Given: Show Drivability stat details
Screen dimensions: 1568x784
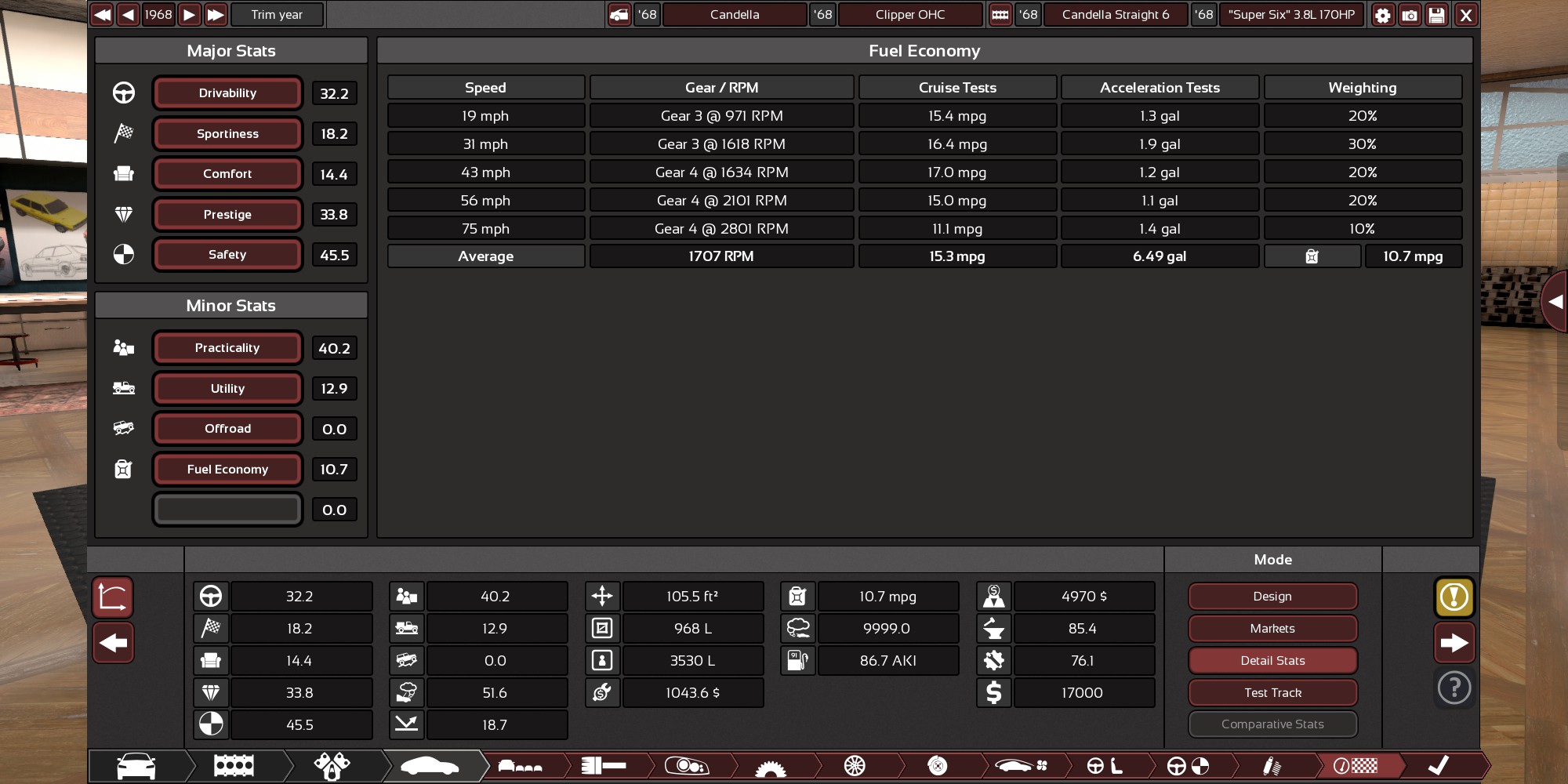Looking at the screenshot, I should point(227,93).
